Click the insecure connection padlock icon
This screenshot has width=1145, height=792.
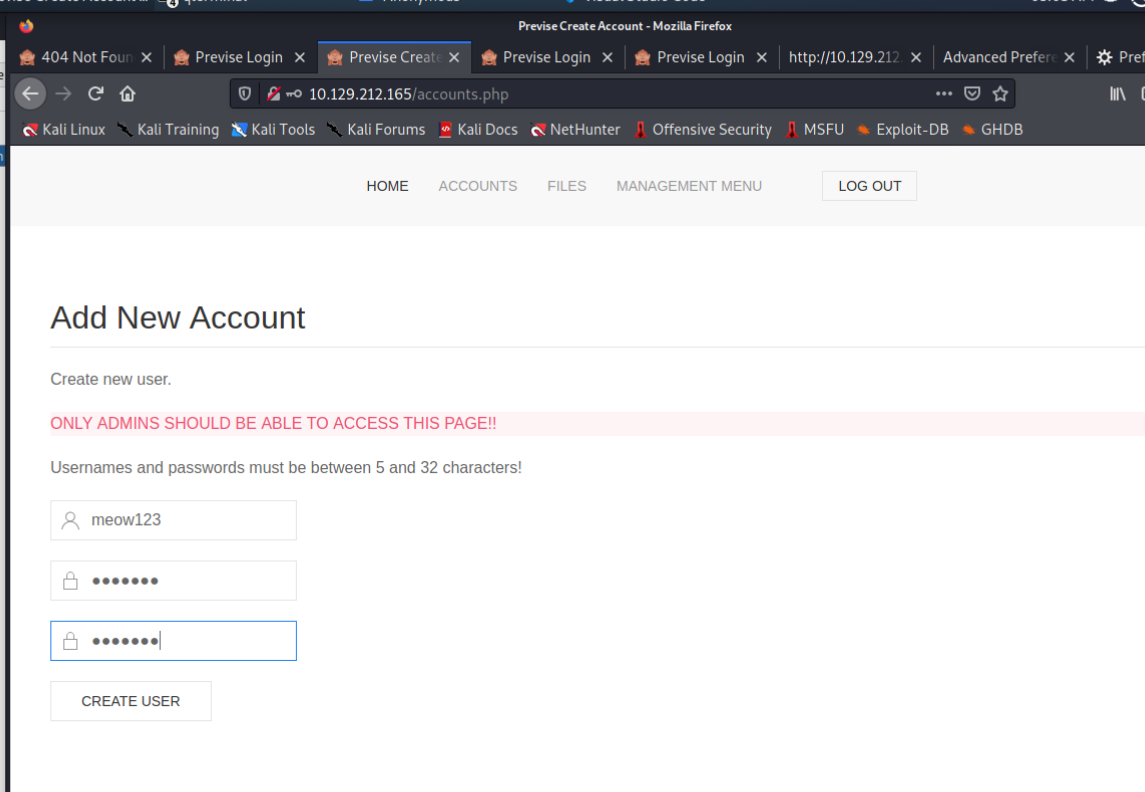click(x=273, y=94)
